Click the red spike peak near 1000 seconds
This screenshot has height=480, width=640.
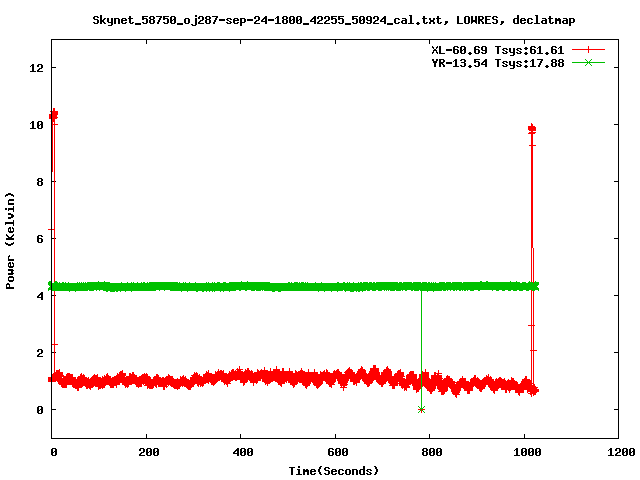[532, 129]
